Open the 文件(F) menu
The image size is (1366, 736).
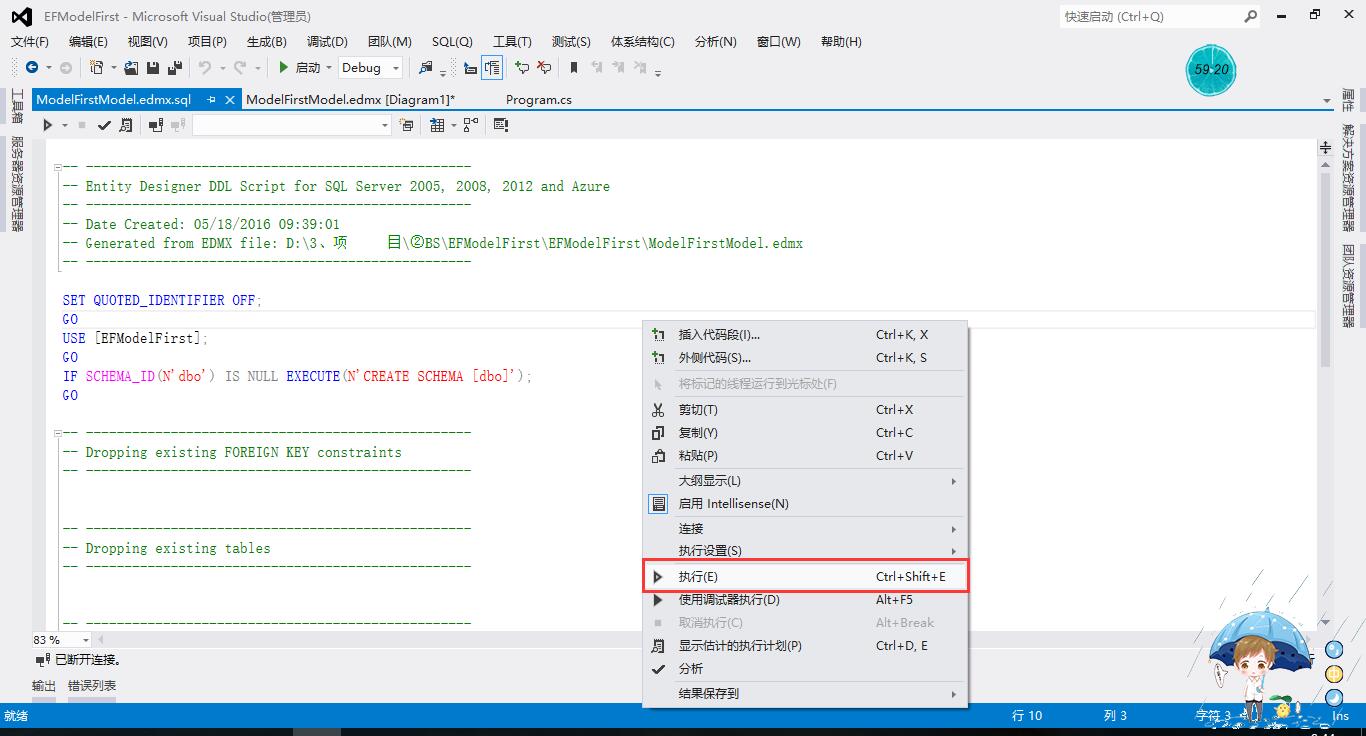tap(30, 41)
